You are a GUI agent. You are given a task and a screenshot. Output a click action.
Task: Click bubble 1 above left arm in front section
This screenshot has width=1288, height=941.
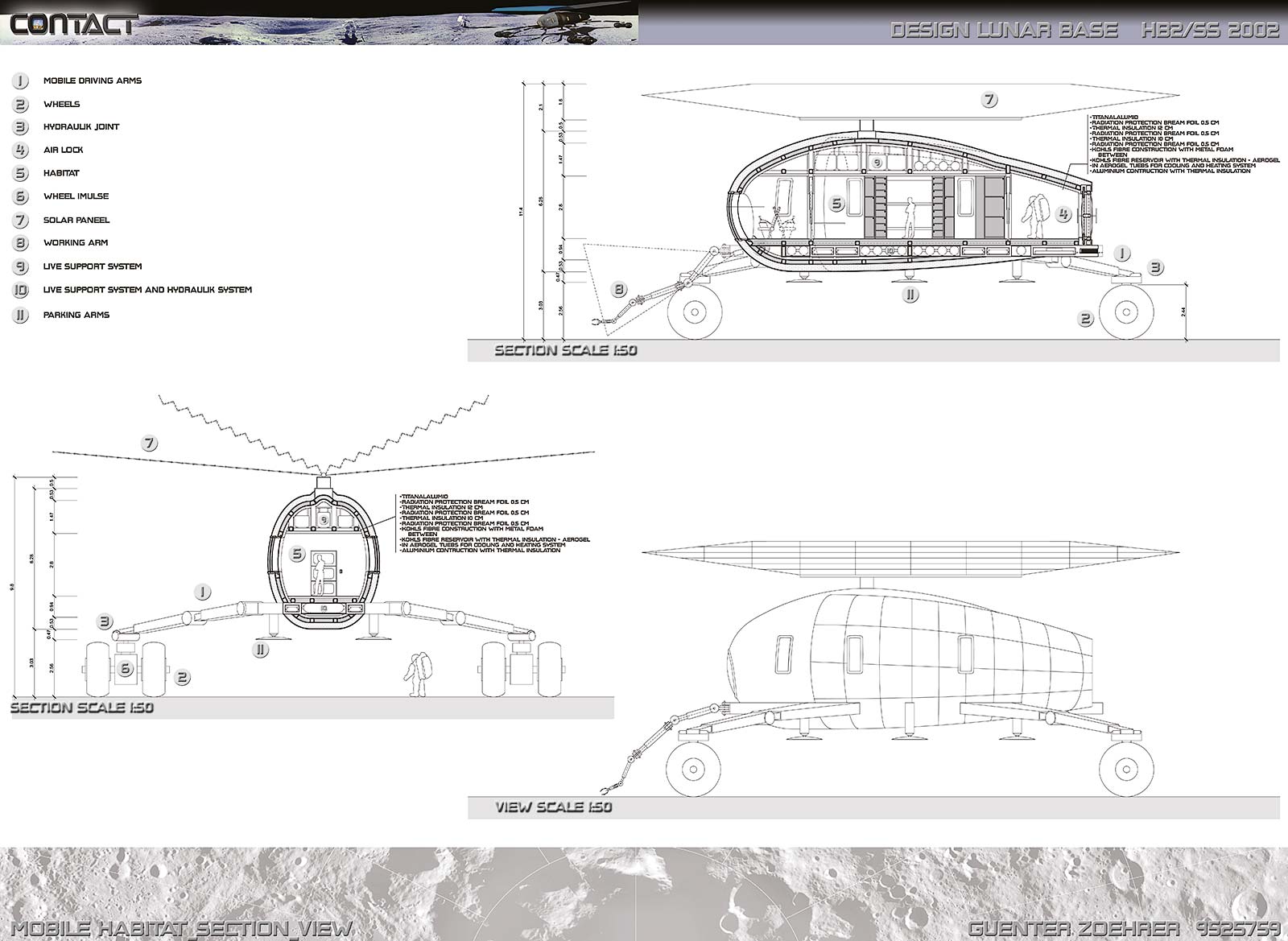(x=203, y=592)
